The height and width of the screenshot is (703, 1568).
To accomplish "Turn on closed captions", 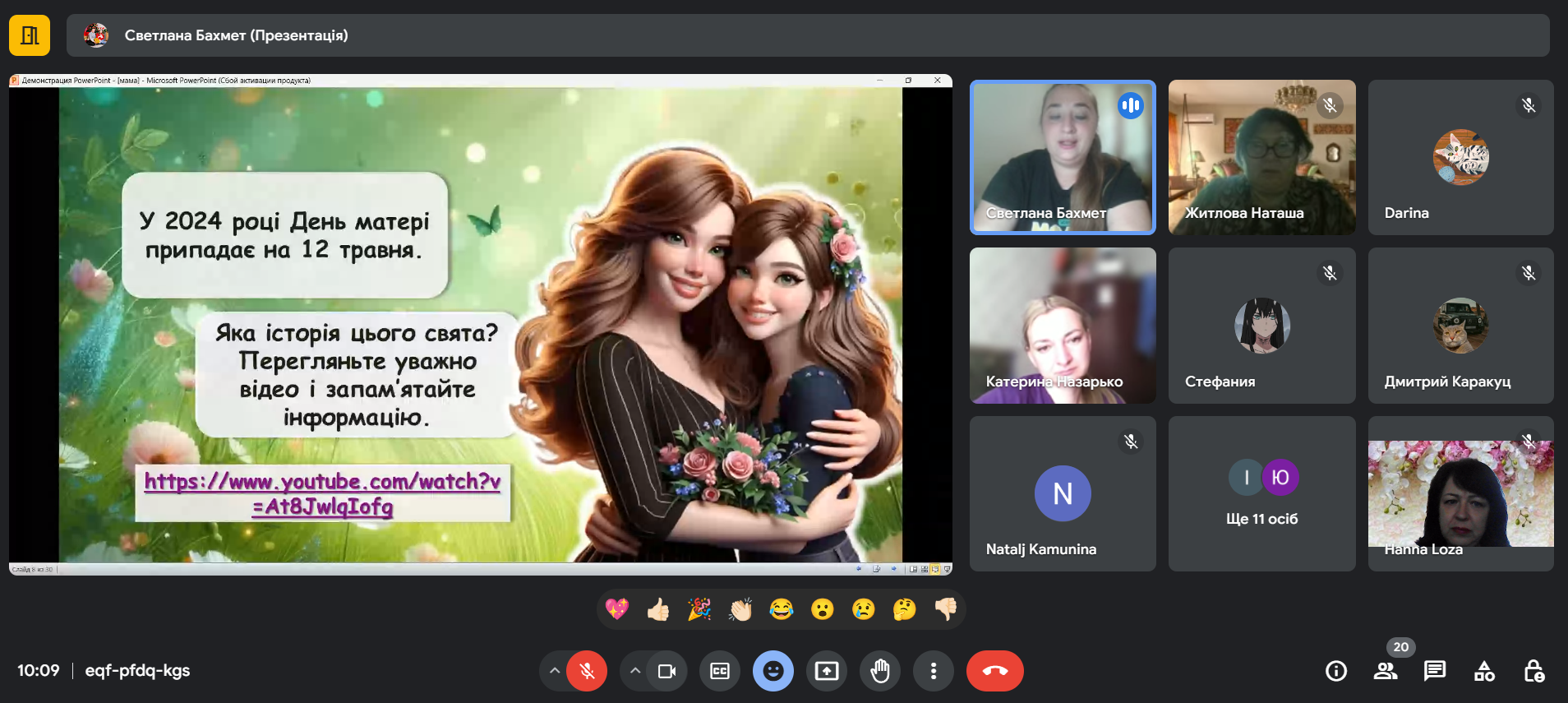I will pos(720,671).
